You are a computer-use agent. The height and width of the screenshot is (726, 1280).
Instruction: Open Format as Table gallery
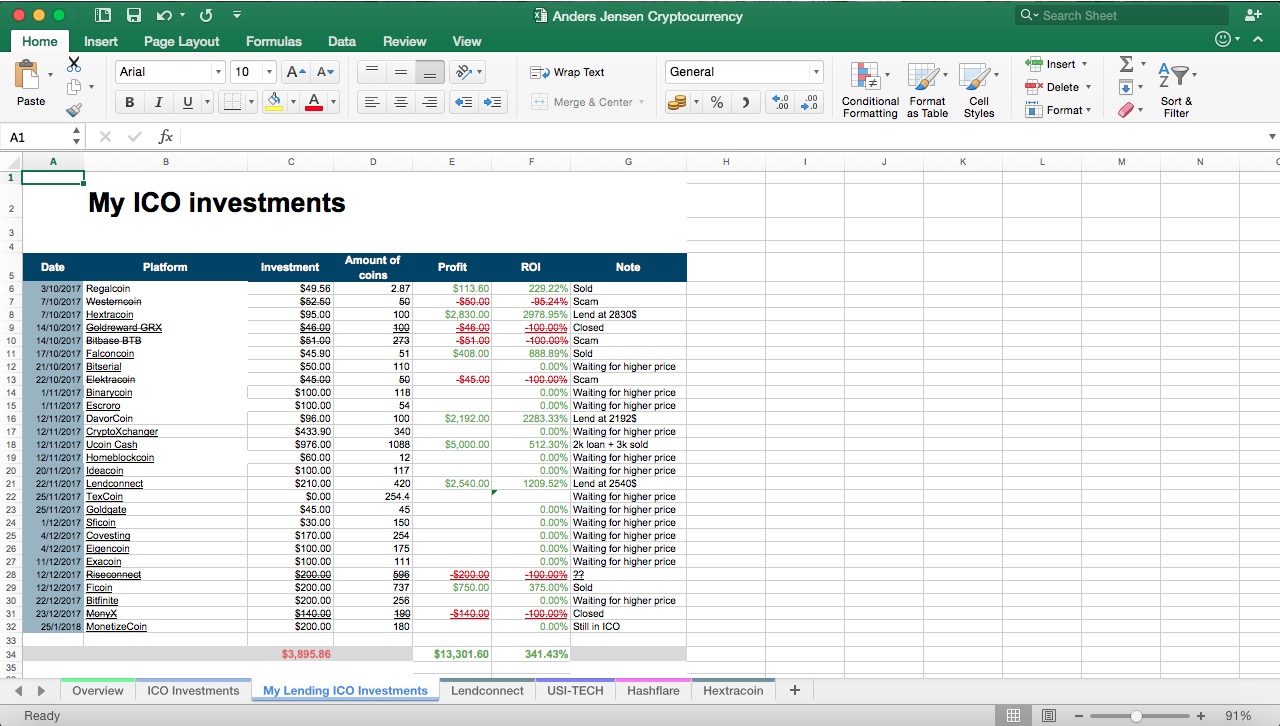pos(927,89)
